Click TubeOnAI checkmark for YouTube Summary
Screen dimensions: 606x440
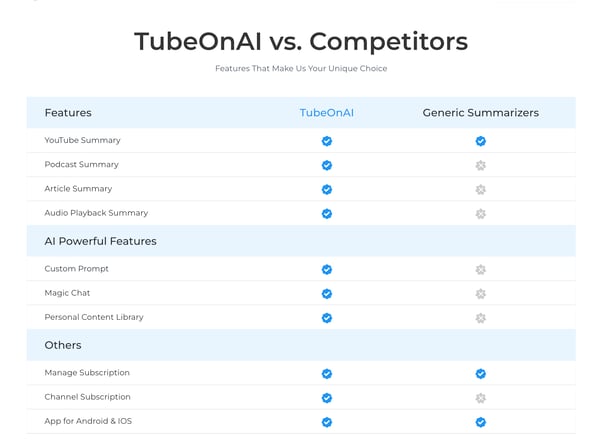[327, 141]
